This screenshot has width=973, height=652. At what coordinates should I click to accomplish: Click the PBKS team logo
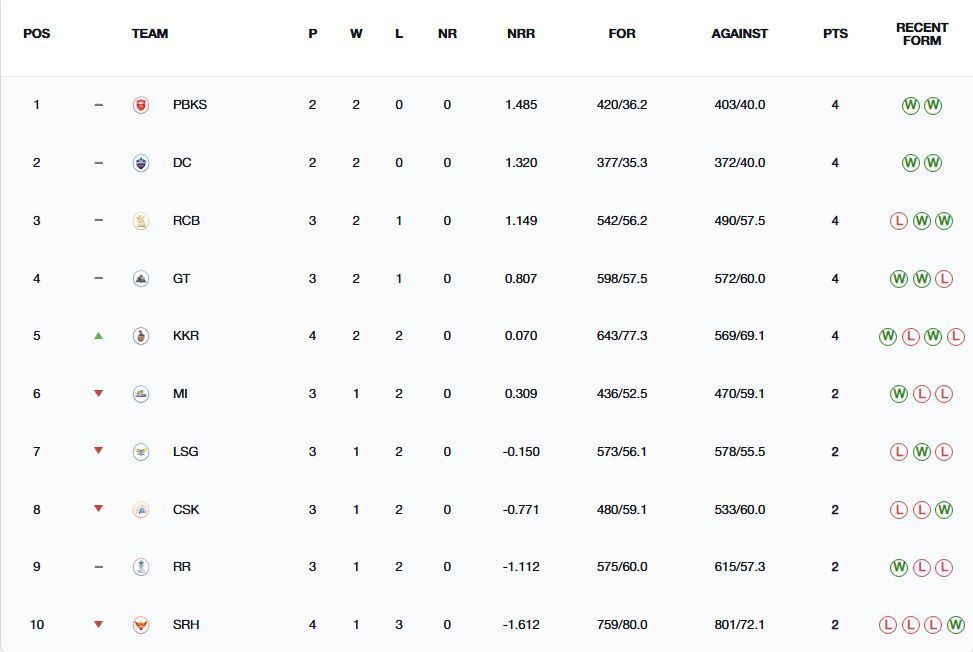(x=141, y=105)
